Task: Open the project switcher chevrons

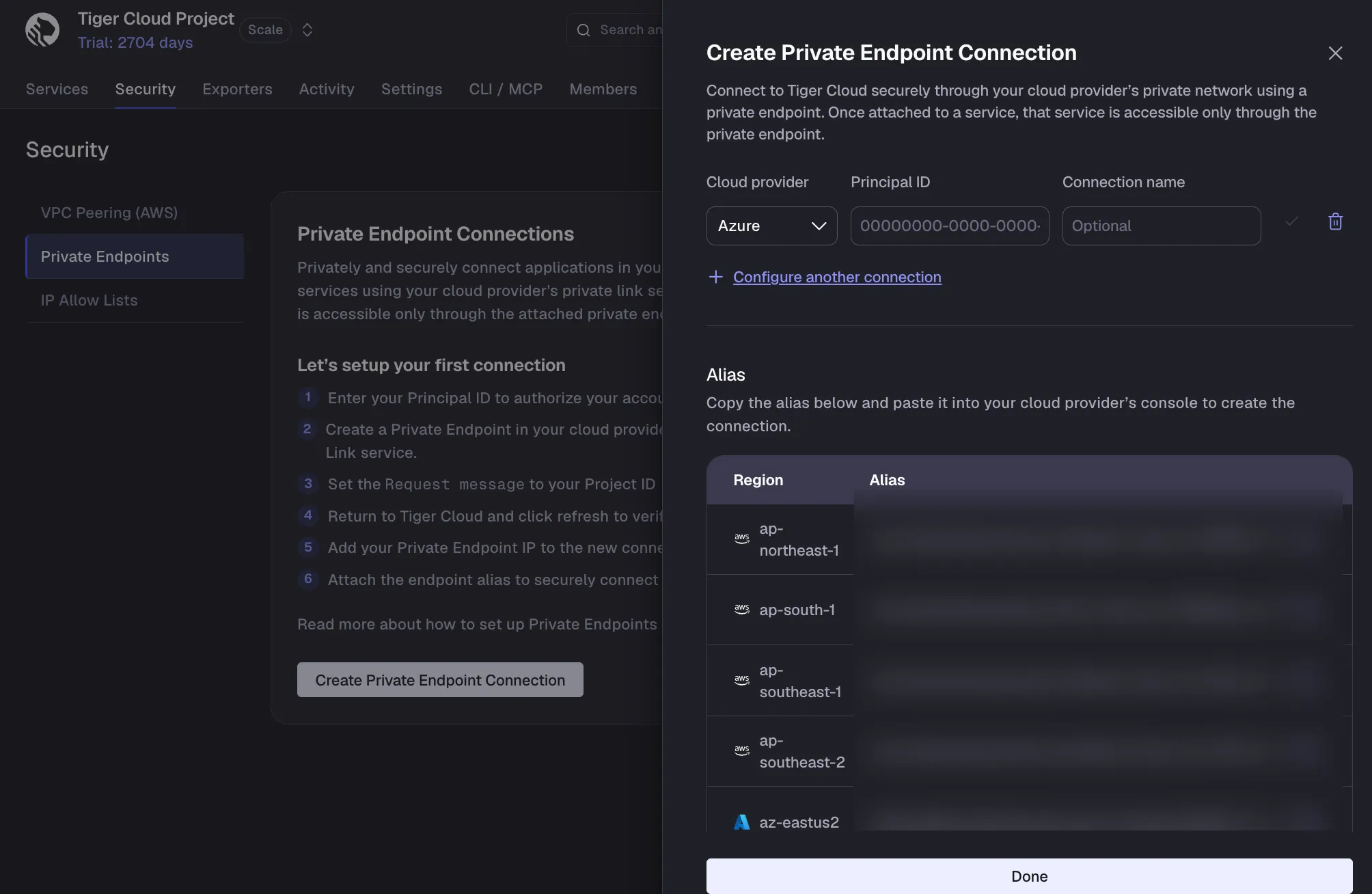Action: tap(307, 30)
